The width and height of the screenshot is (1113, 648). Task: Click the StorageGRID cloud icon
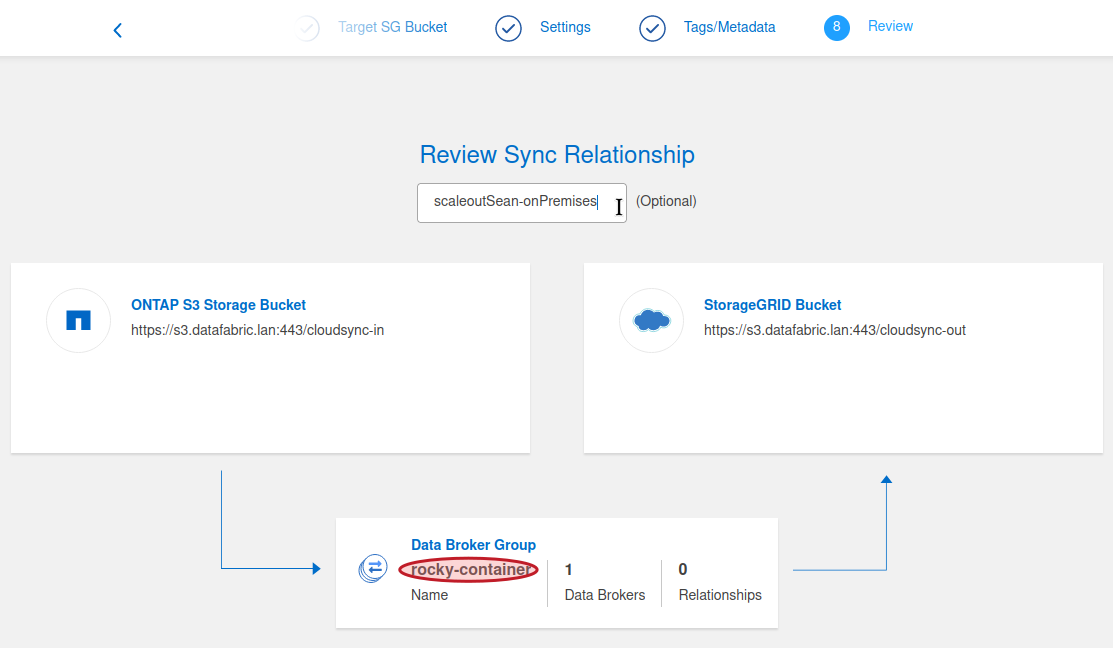[652, 320]
